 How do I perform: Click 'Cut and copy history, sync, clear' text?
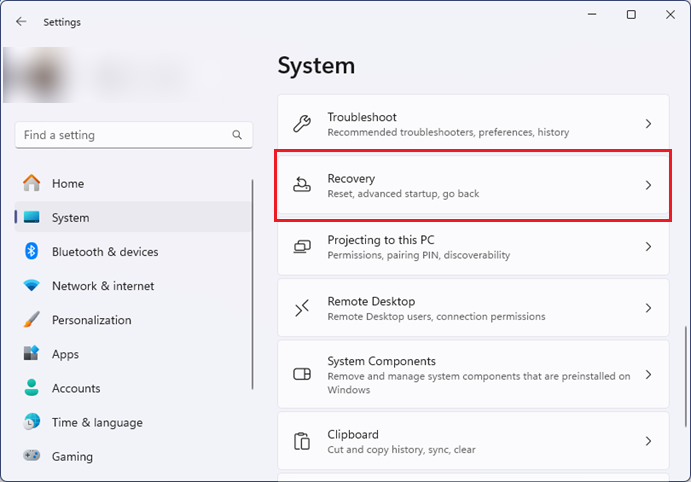(x=401, y=449)
